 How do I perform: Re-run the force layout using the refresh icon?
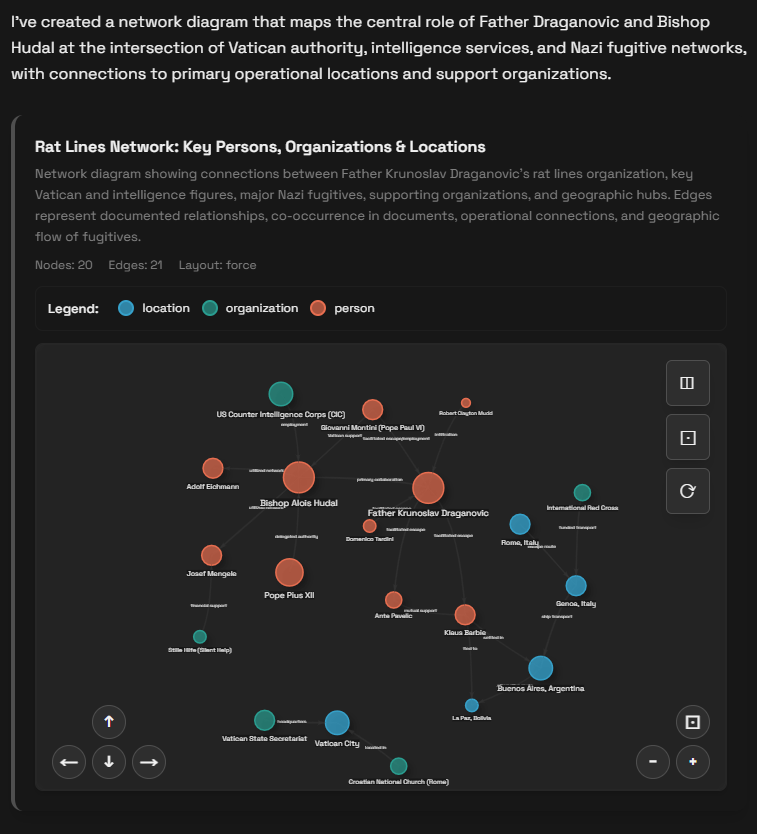pyautogui.click(x=687, y=491)
